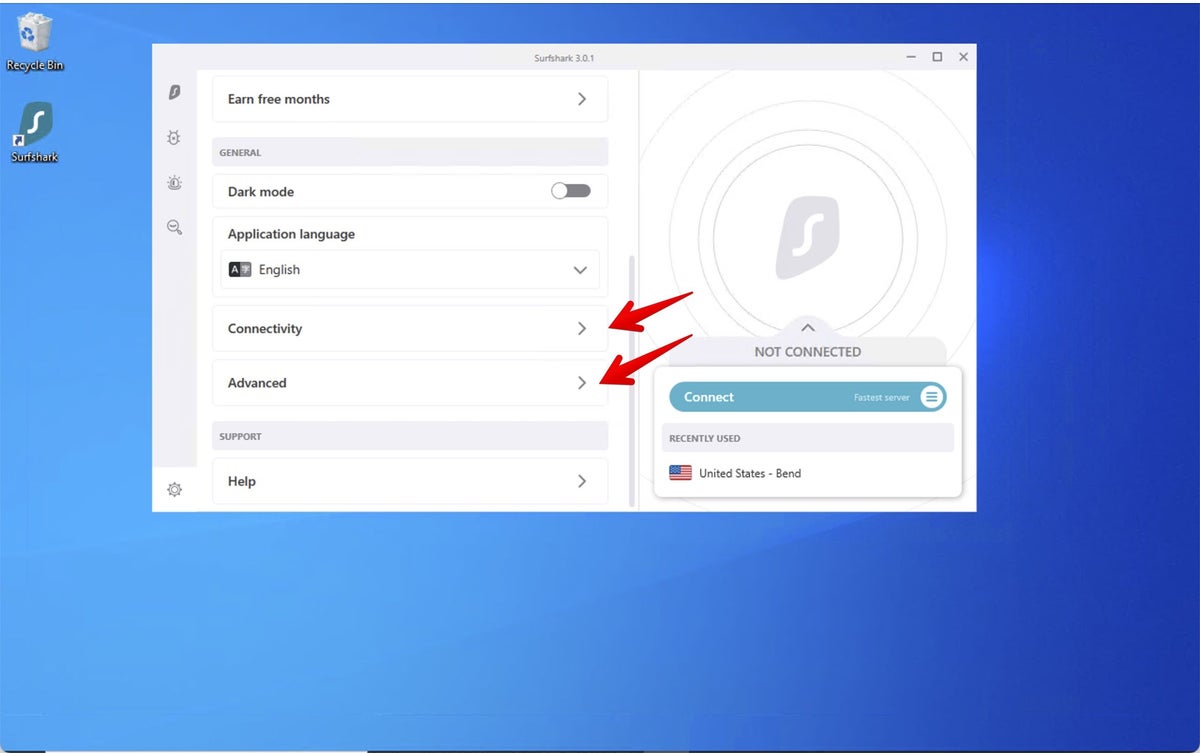Close the Surfshark window

(963, 57)
